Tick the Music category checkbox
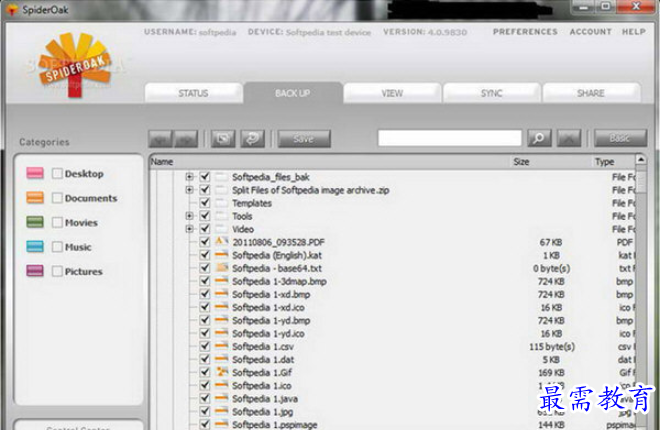The image size is (661, 430). click(x=57, y=247)
